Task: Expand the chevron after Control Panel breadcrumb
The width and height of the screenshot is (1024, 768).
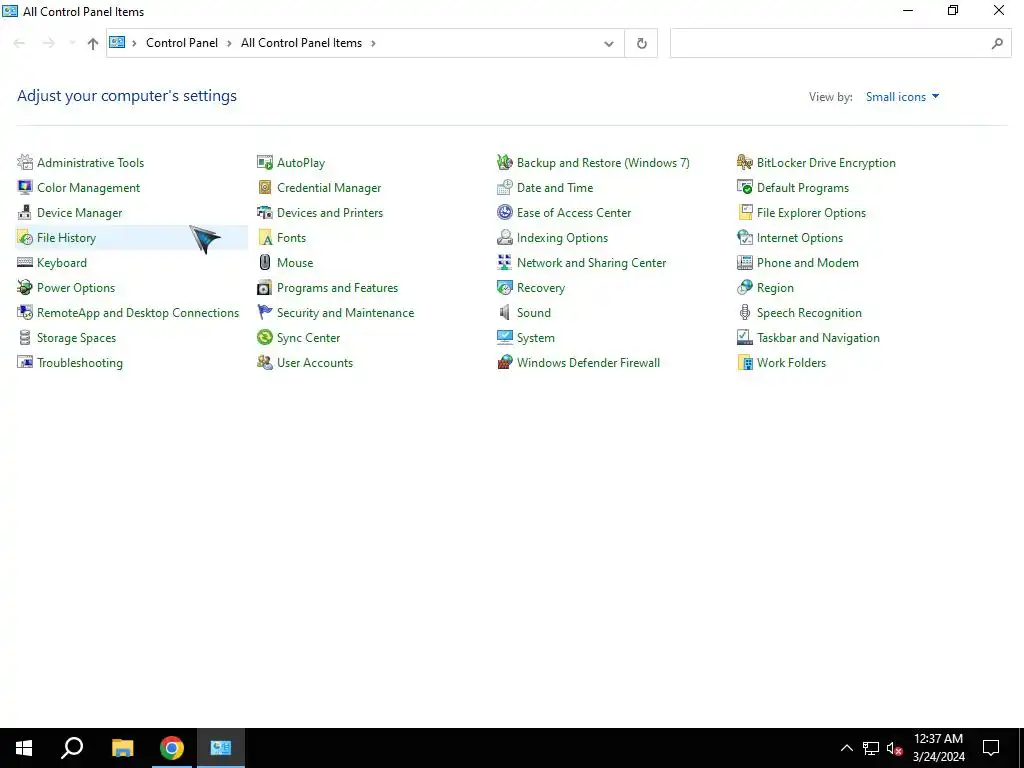Action: tap(229, 43)
